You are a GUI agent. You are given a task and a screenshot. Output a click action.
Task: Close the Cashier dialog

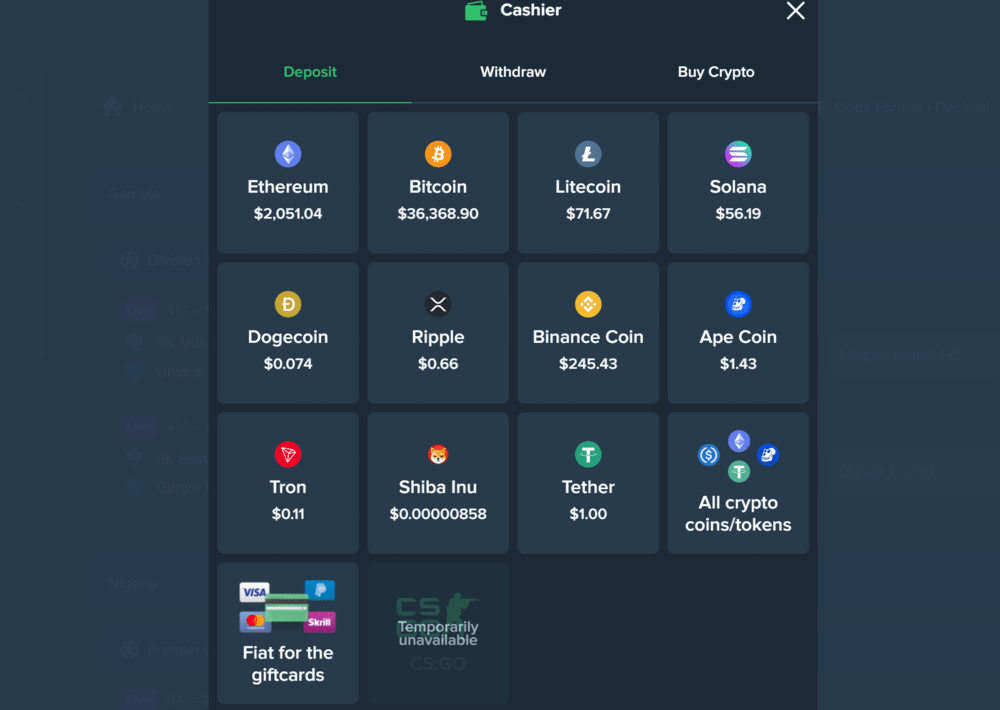[x=795, y=10]
